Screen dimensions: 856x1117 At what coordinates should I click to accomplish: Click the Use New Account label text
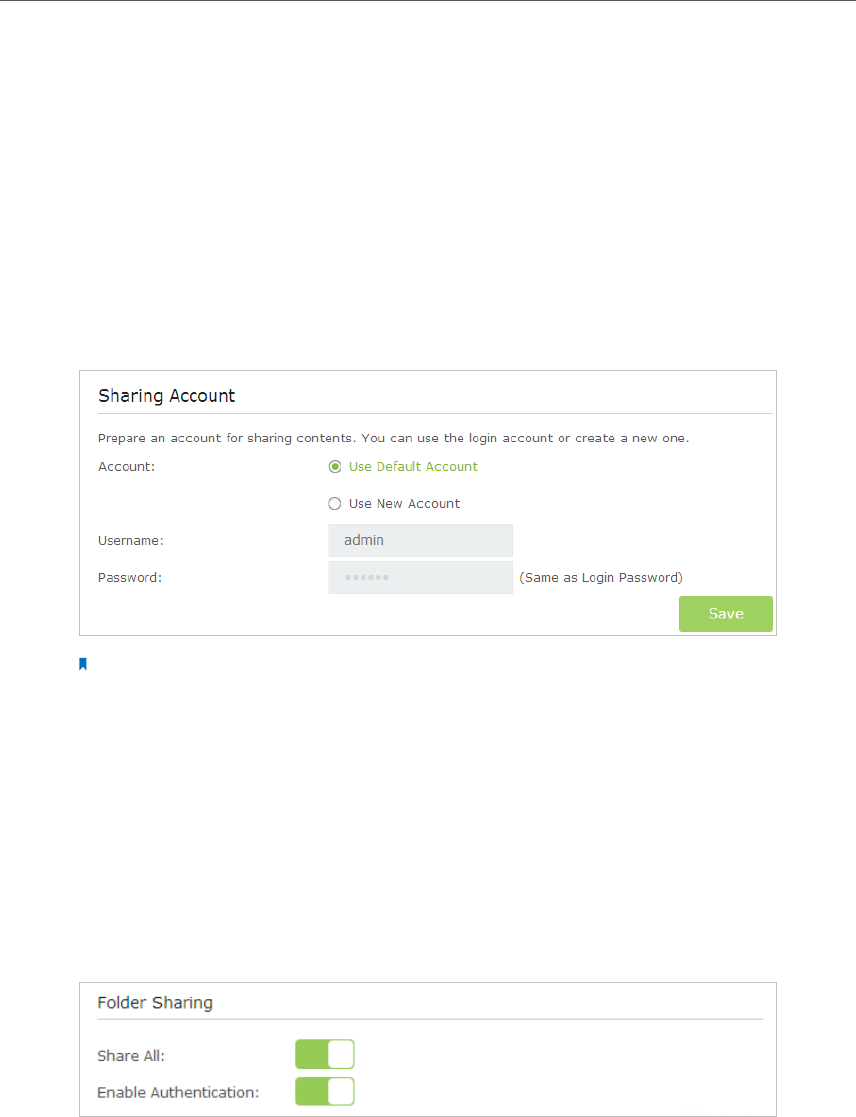click(x=404, y=504)
